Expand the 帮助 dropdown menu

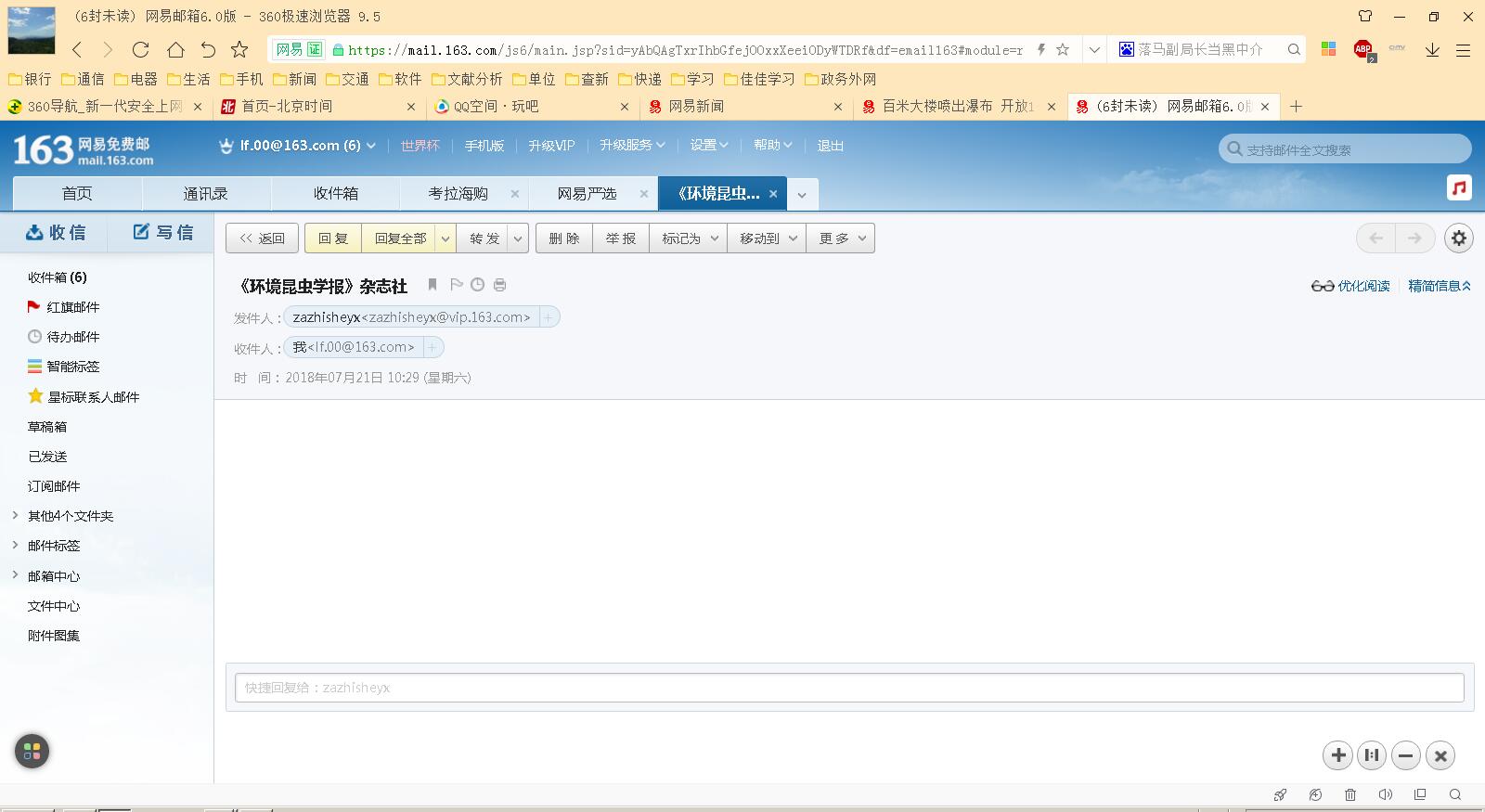click(x=773, y=145)
